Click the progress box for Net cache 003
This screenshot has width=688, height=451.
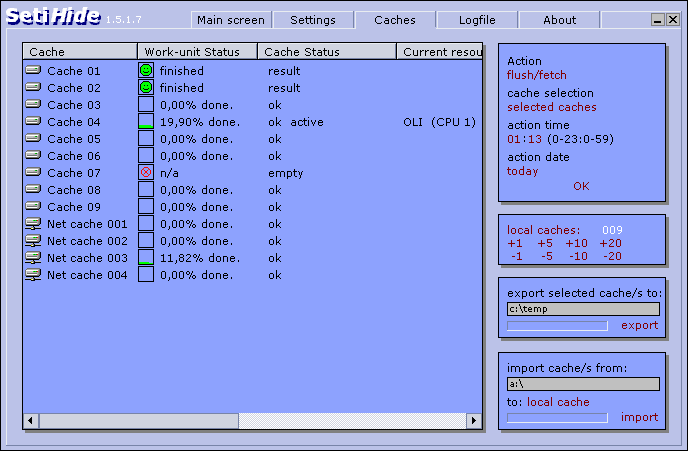(x=146, y=258)
